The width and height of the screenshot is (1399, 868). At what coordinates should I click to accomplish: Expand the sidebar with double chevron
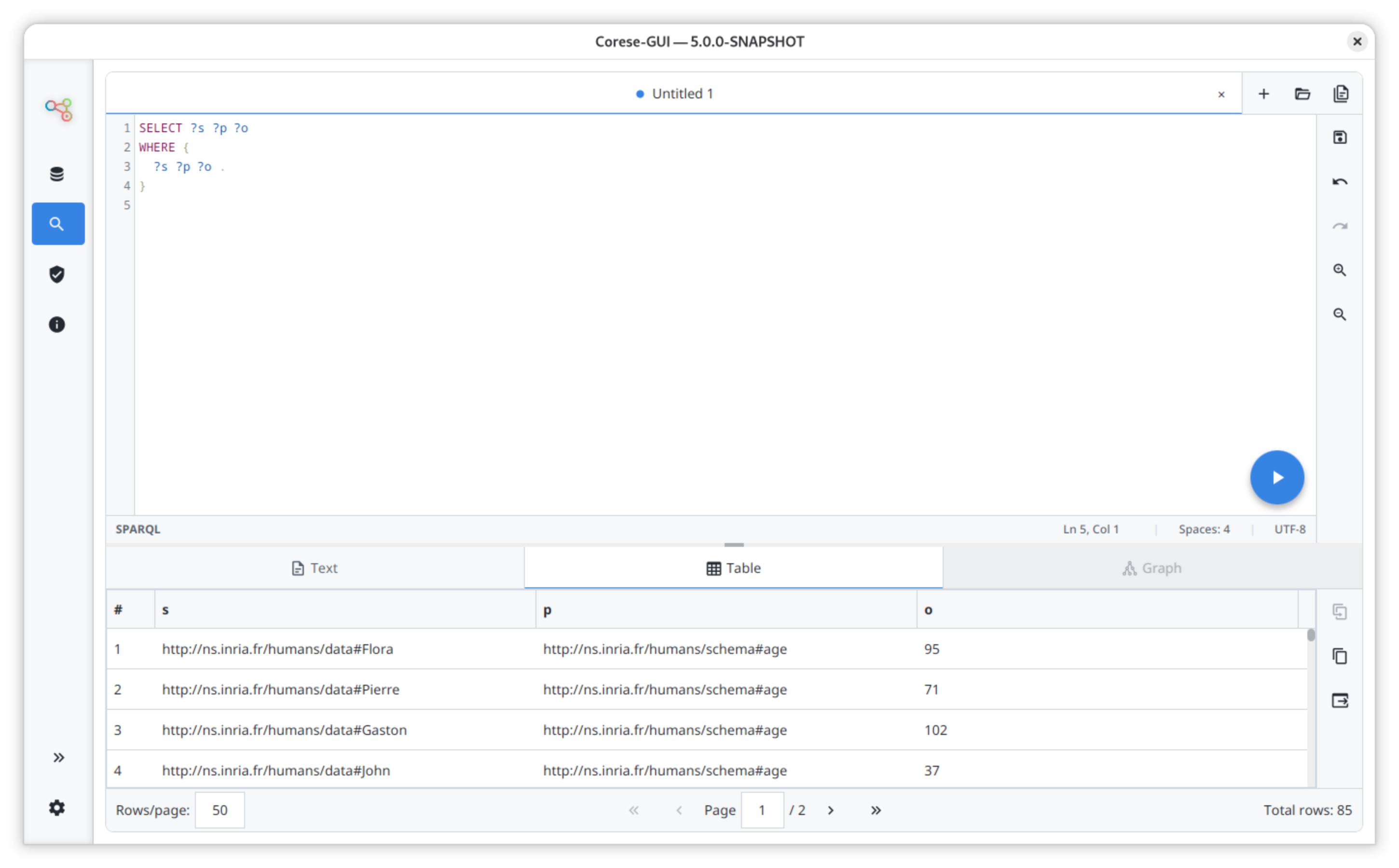tap(58, 757)
